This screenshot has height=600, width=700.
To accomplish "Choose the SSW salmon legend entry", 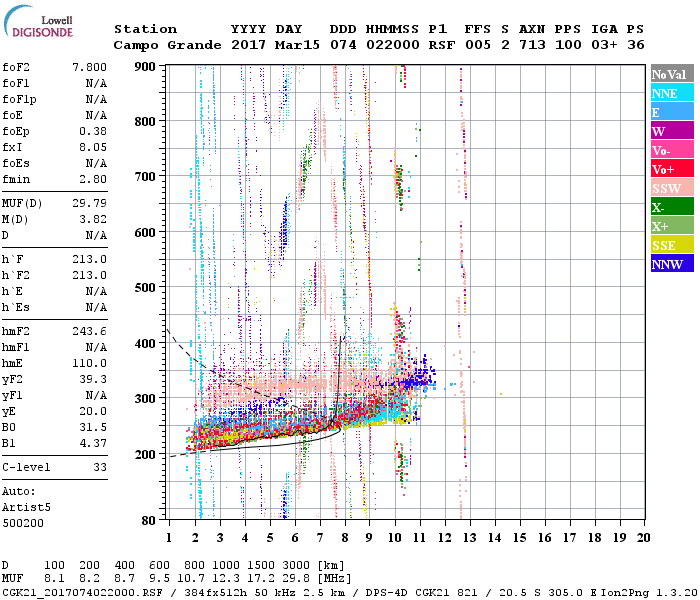I will (x=671, y=188).
